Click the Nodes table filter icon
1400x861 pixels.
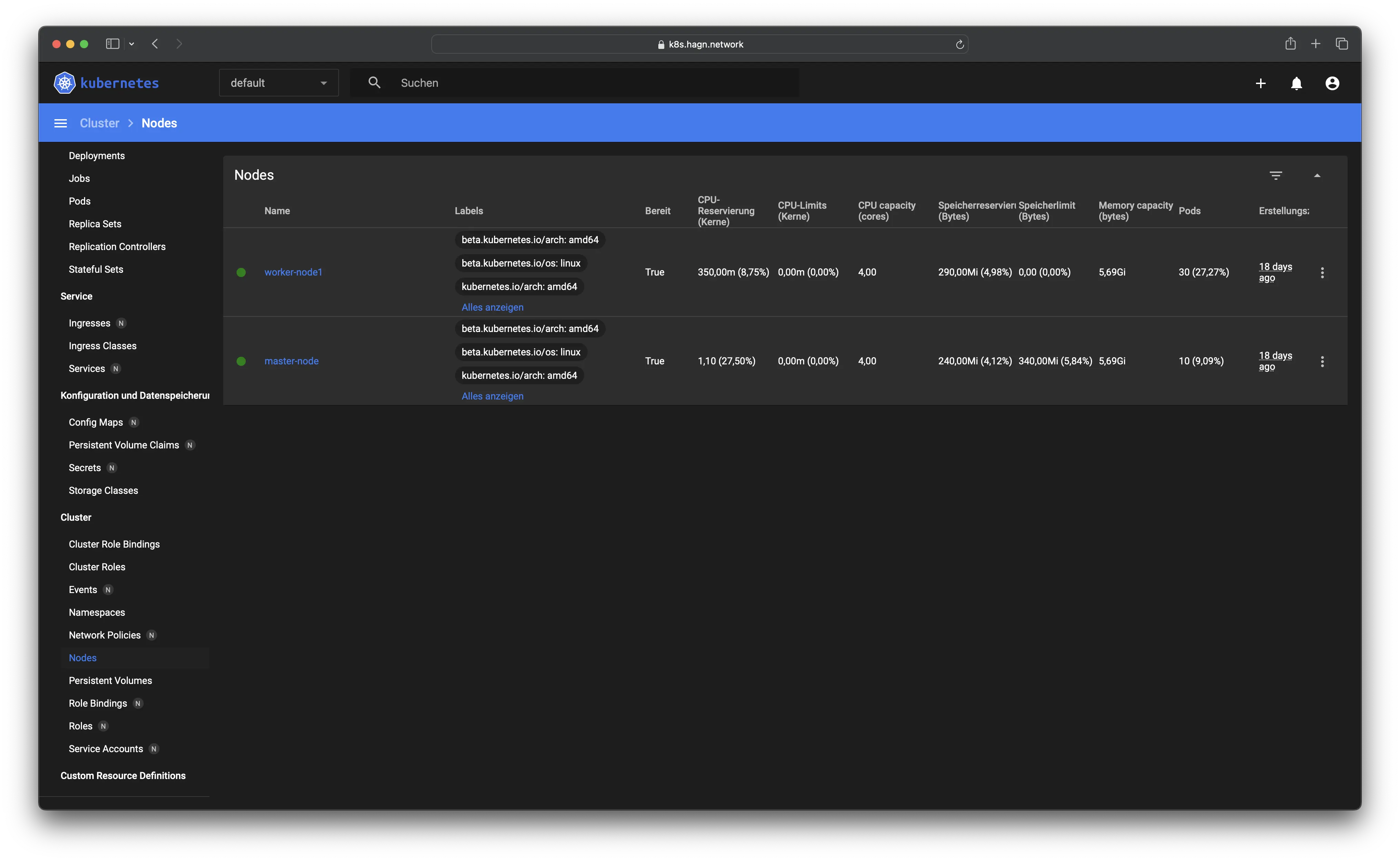pyautogui.click(x=1276, y=175)
